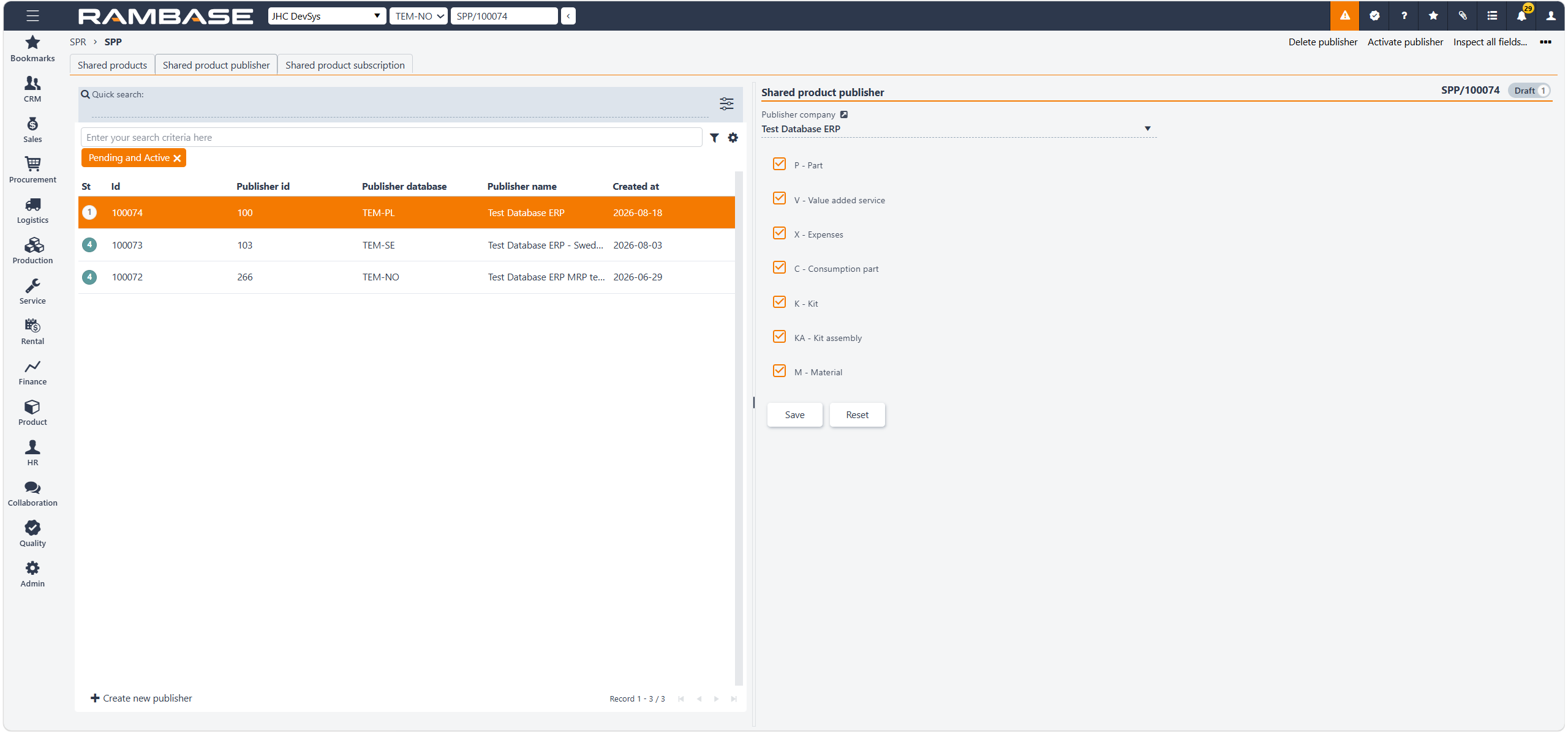Click Create new publisher
The width and height of the screenshot is (1568, 734).
(141, 698)
